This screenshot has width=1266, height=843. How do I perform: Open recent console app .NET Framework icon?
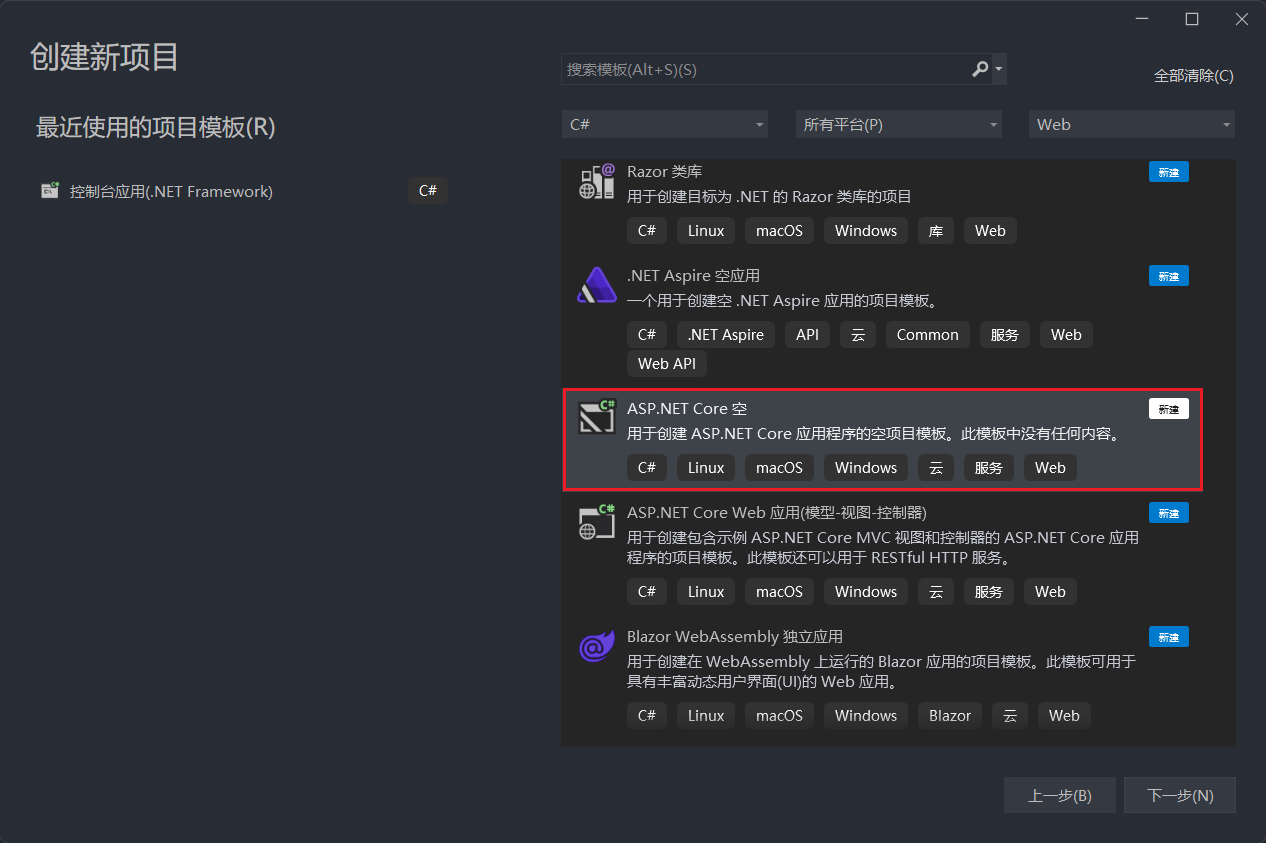50,191
